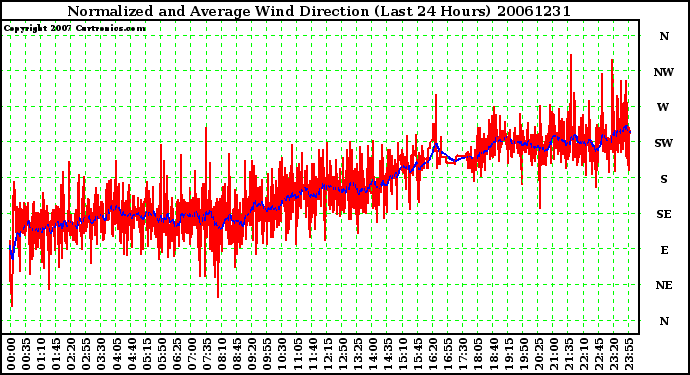Click the 00:00 time label
Image resolution: width=690 pixels, height=375 pixels.
[11, 354]
